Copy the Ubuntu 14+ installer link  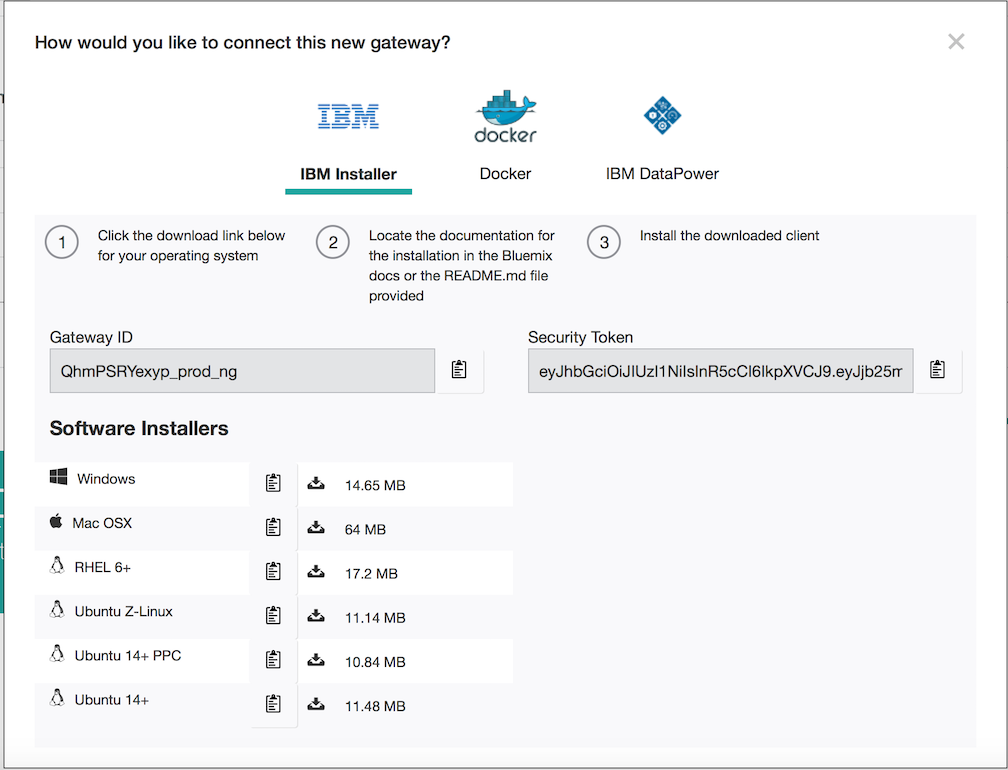[x=273, y=704]
